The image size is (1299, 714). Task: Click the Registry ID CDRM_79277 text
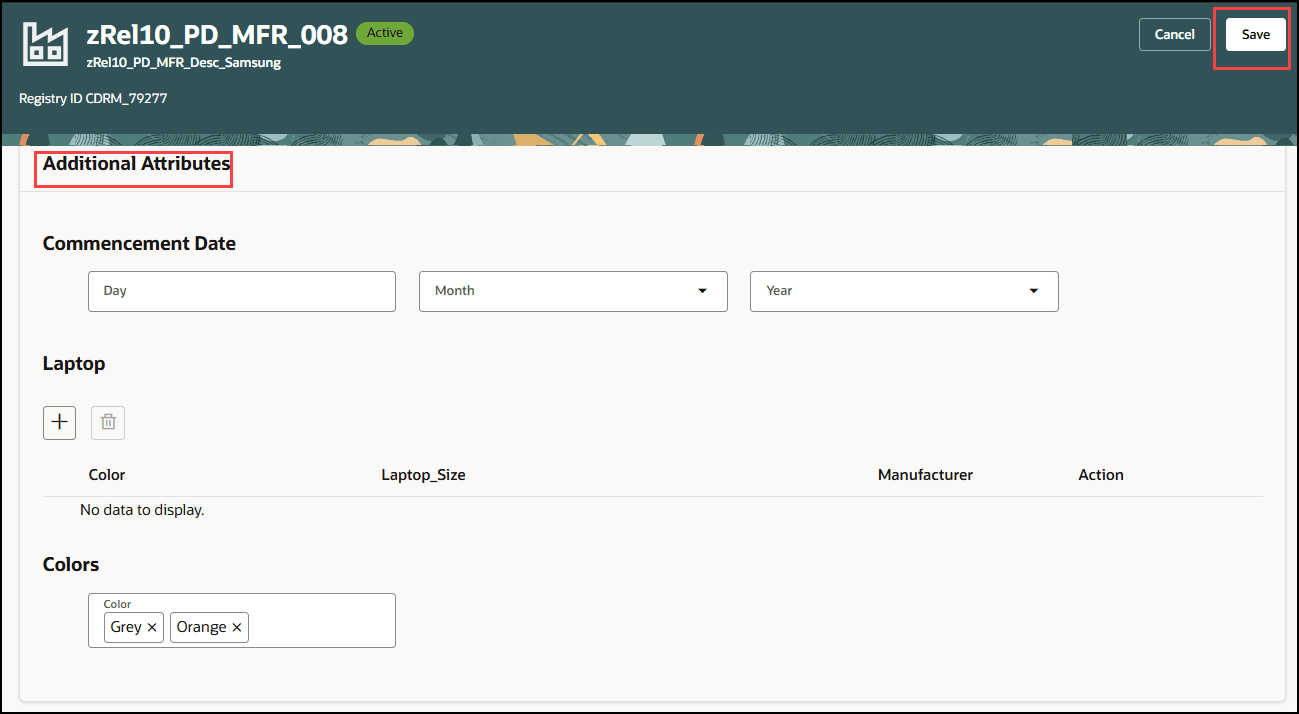click(93, 98)
